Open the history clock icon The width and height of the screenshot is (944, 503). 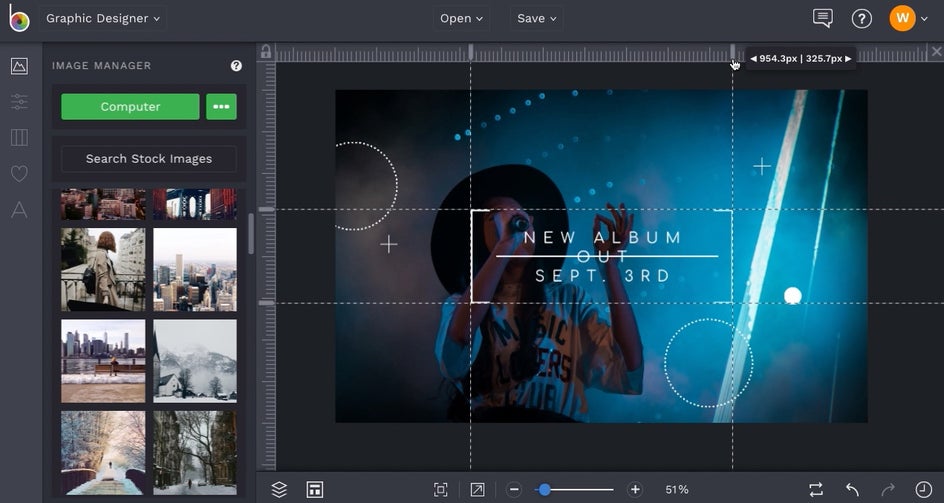pos(924,489)
